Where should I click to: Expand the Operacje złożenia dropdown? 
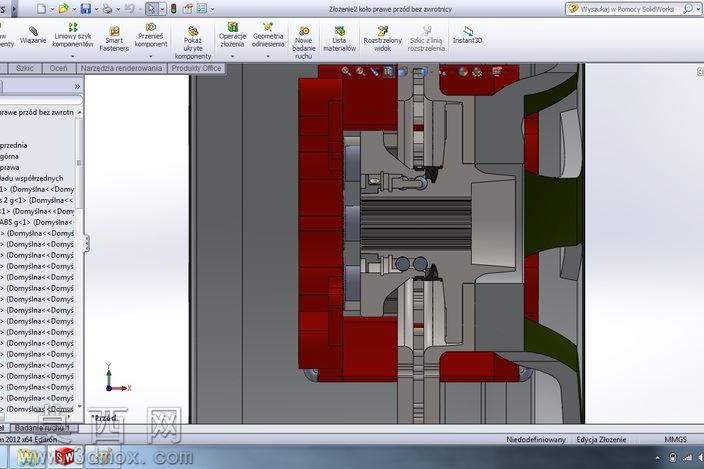(x=232, y=57)
